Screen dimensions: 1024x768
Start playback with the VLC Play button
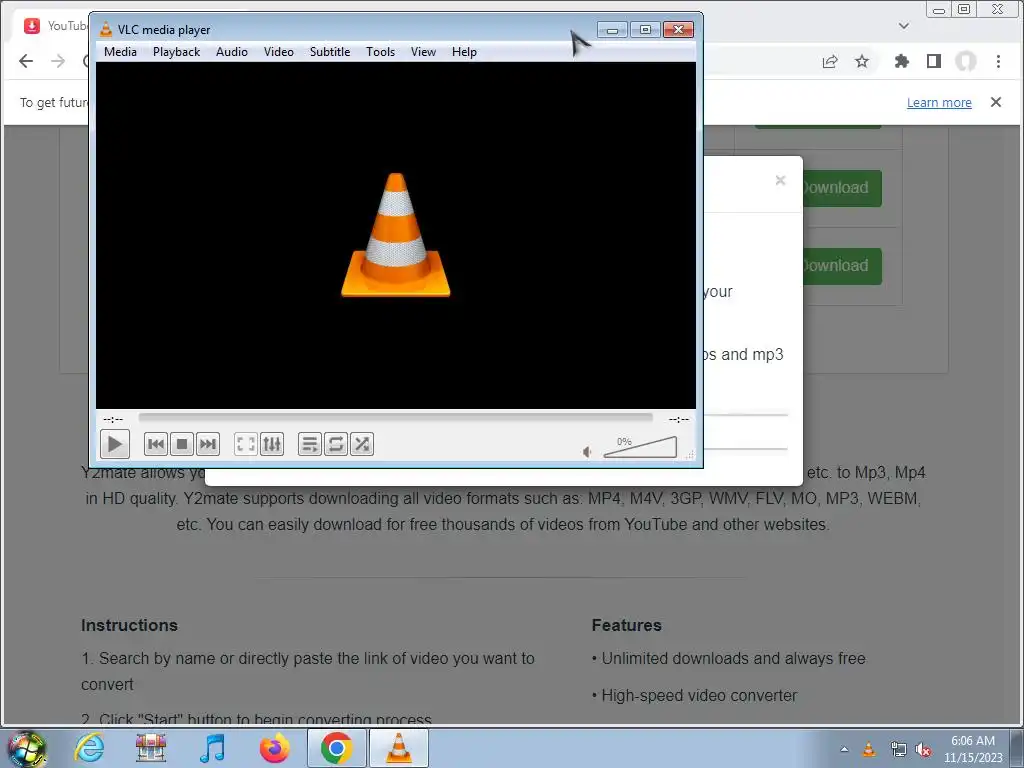point(115,444)
